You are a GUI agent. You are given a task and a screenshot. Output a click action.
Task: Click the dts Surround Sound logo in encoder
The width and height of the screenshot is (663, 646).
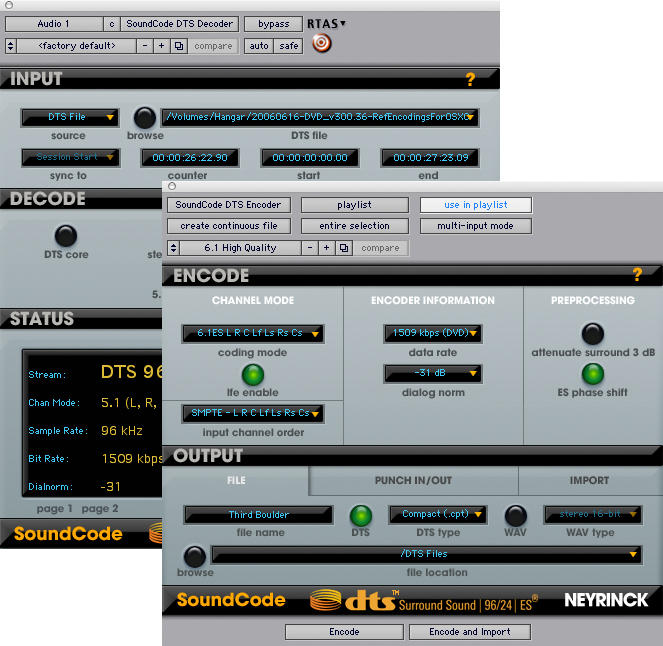[x=424, y=601]
